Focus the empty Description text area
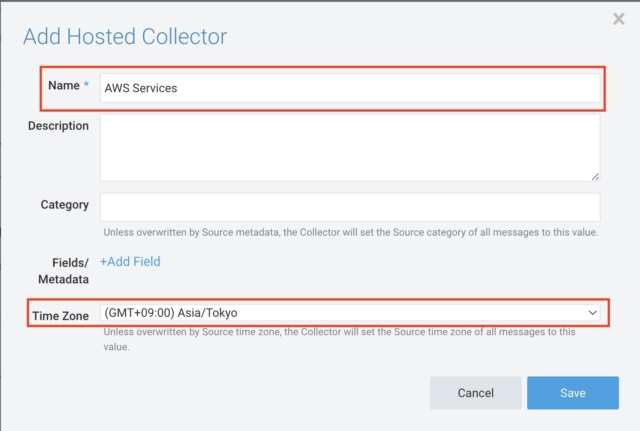 350,148
